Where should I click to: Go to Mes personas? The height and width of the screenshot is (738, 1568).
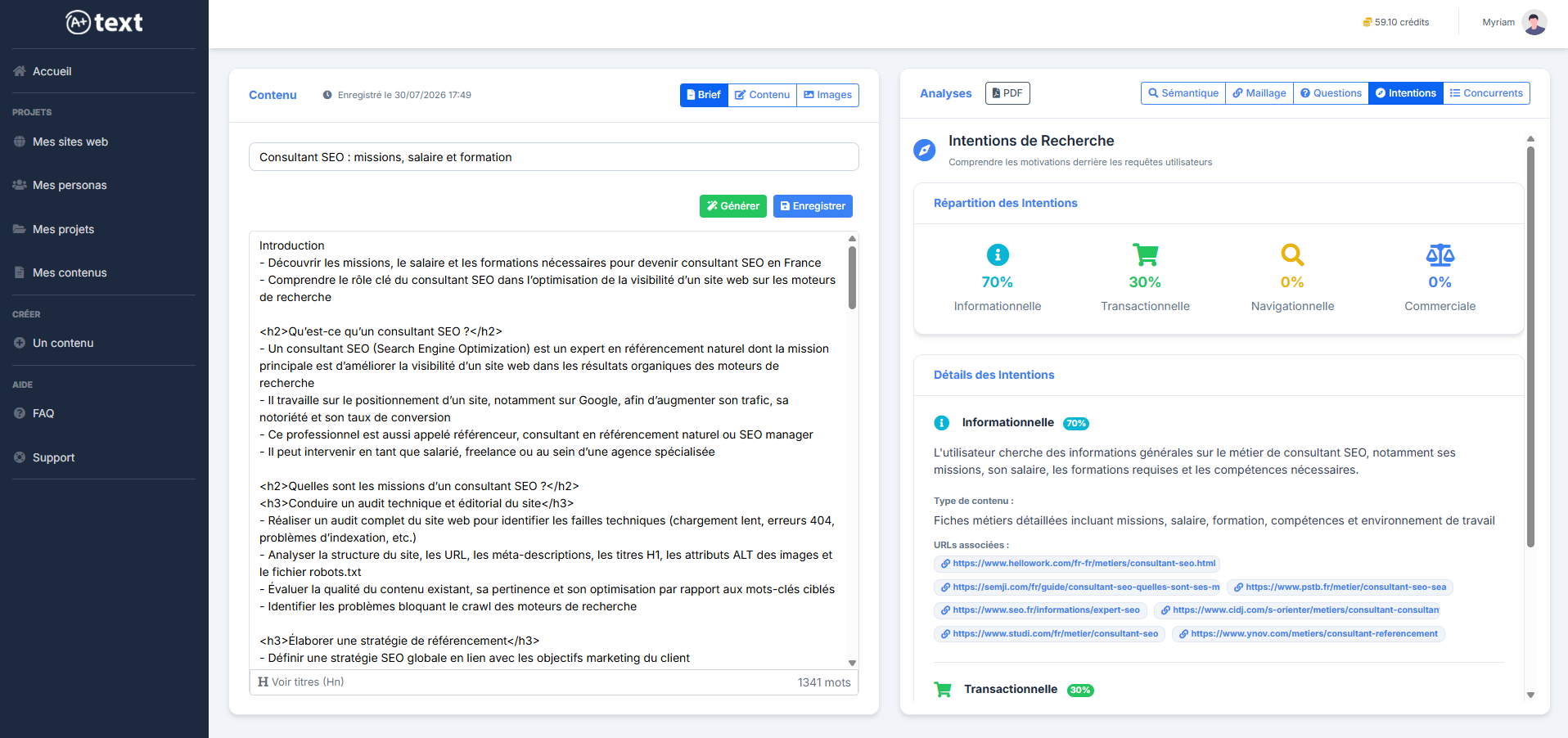click(60, 185)
